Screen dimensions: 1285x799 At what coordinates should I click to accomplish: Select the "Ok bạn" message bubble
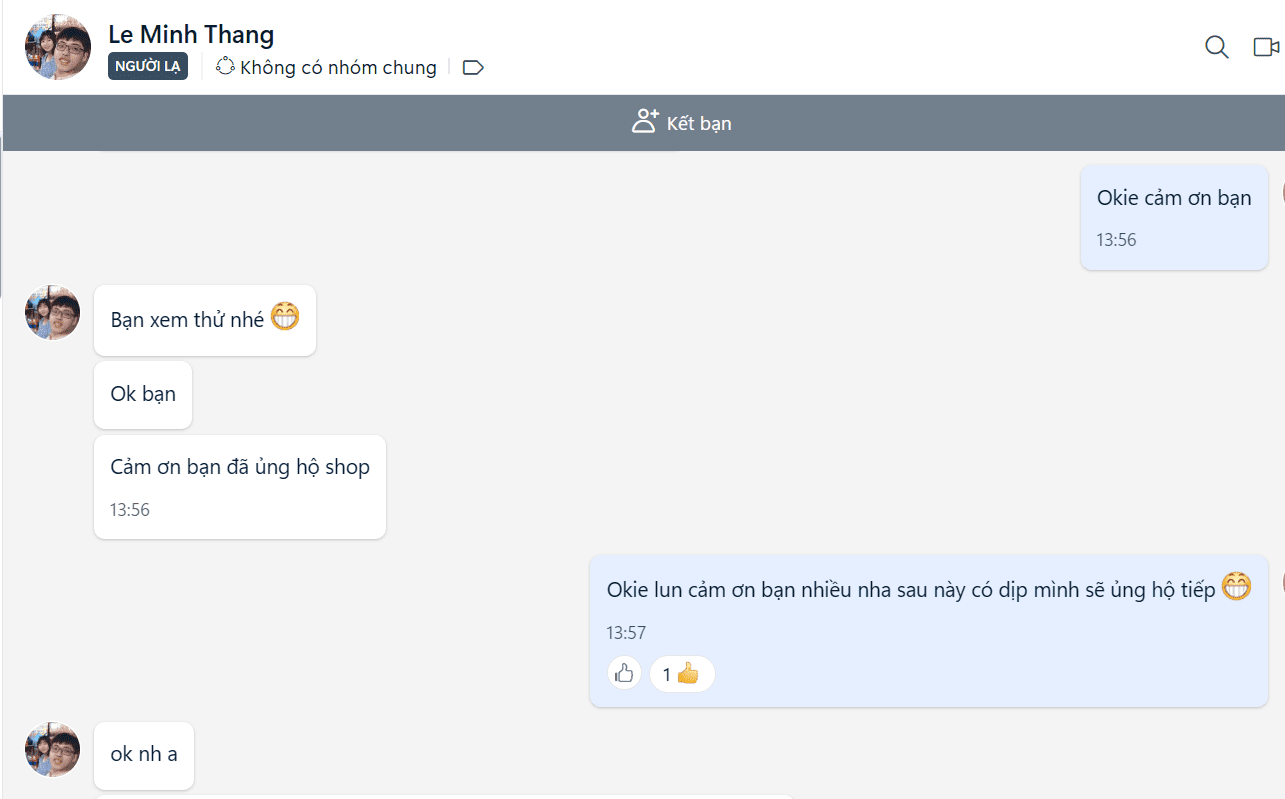pos(143,394)
